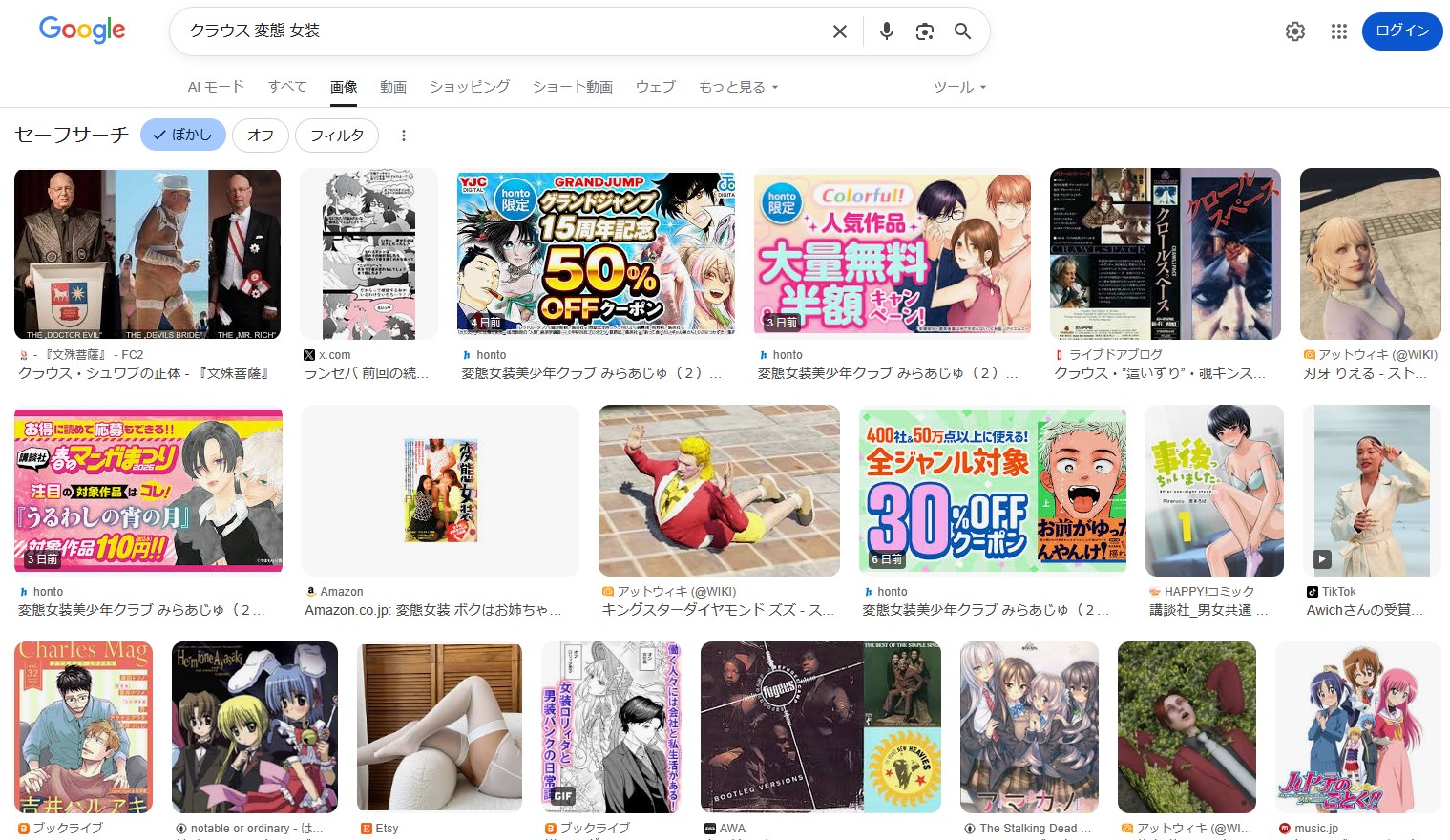Viewport: 1450px width, 840px height.
Task: Select the ぼかし SafeSearch option
Action: 183,136
